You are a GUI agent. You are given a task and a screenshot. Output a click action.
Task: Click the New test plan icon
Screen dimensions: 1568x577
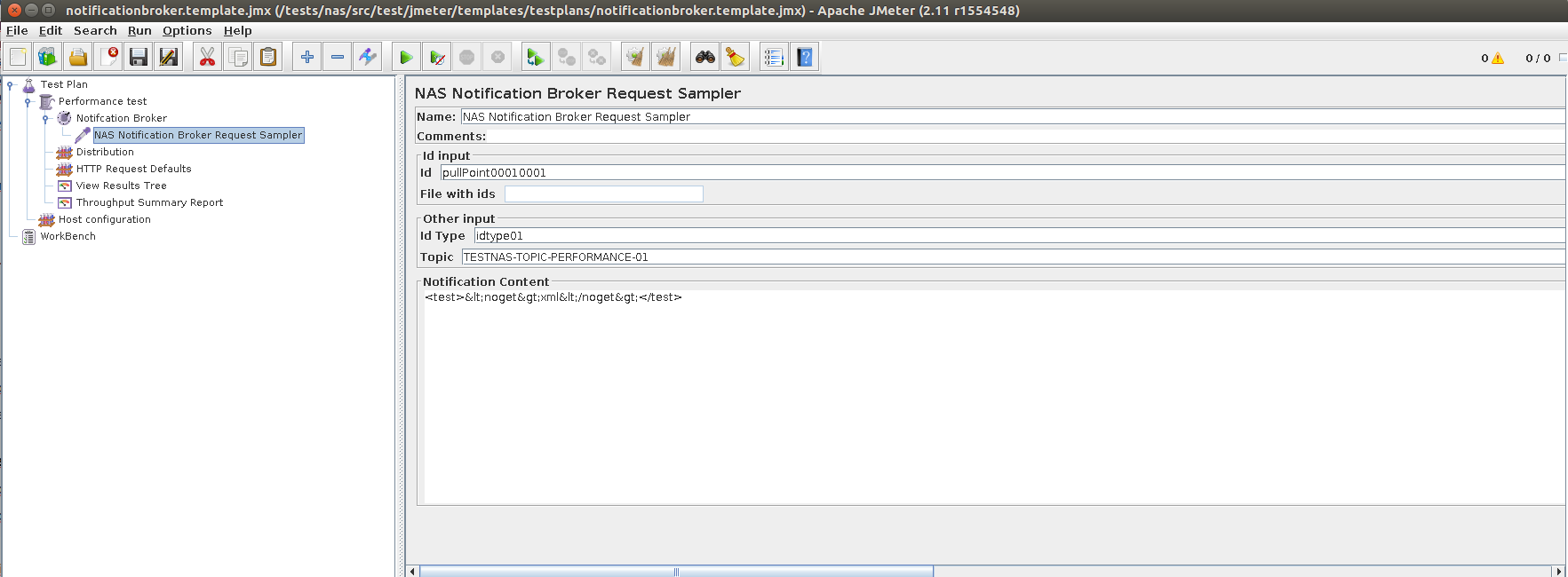pos(18,58)
